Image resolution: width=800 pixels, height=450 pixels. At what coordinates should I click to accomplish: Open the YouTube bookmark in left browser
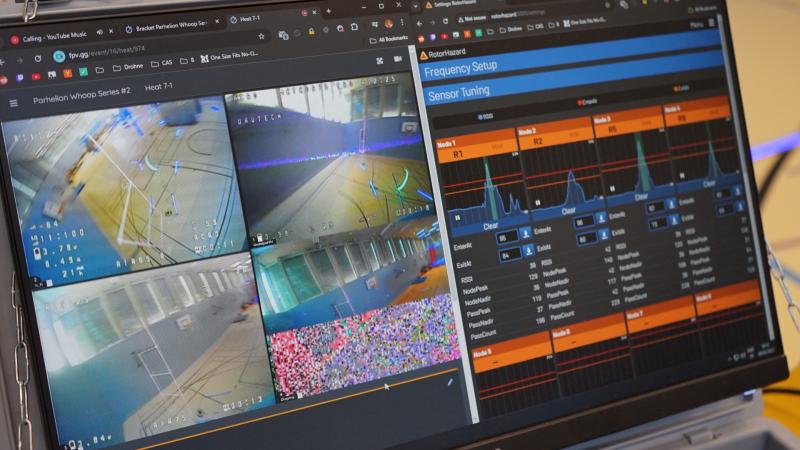(36, 77)
